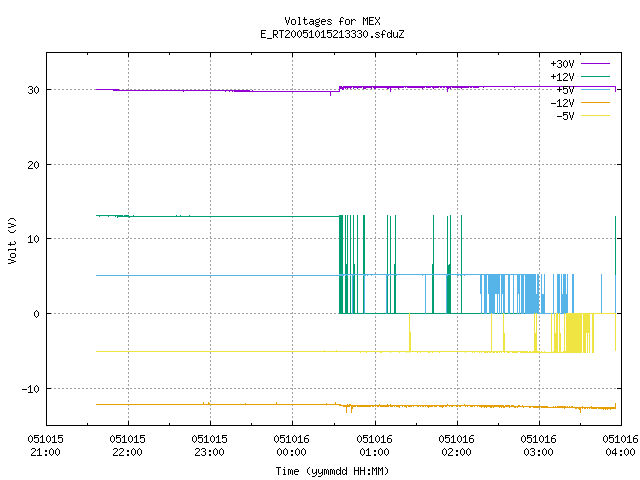Click the x-axis label 051016 00:00
640x480 pixels.
[291, 446]
